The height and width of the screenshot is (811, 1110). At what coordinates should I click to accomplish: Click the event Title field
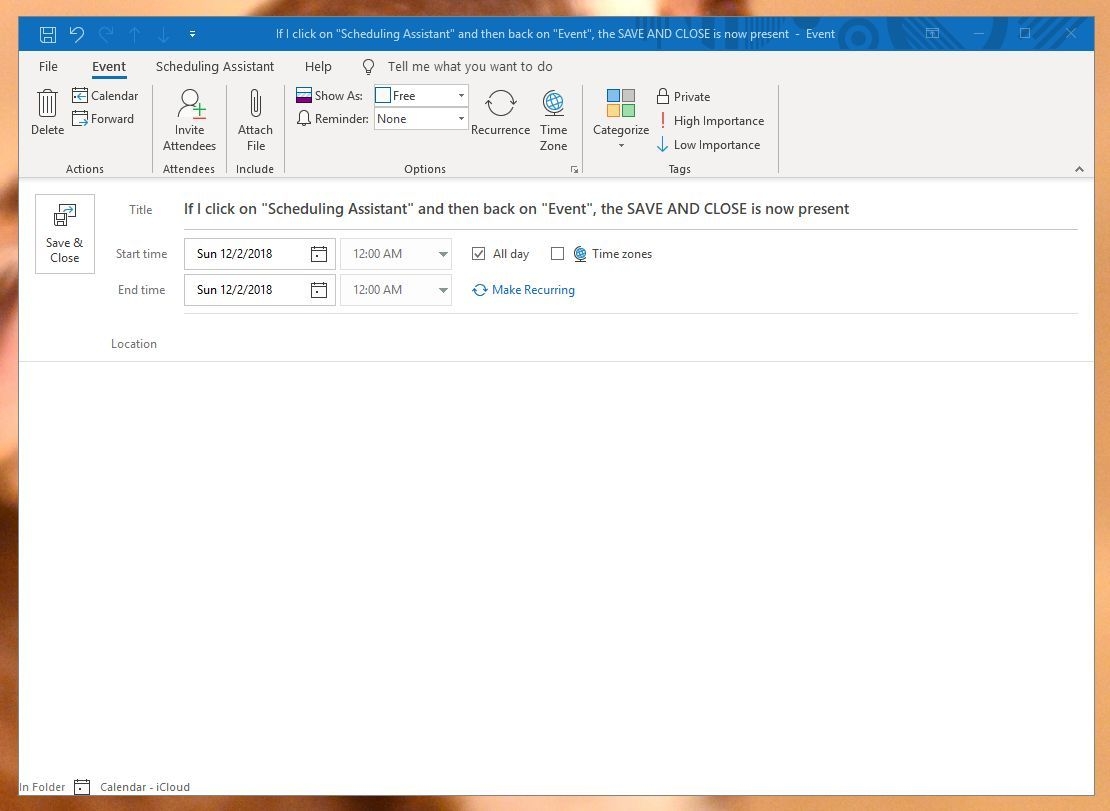[630, 209]
